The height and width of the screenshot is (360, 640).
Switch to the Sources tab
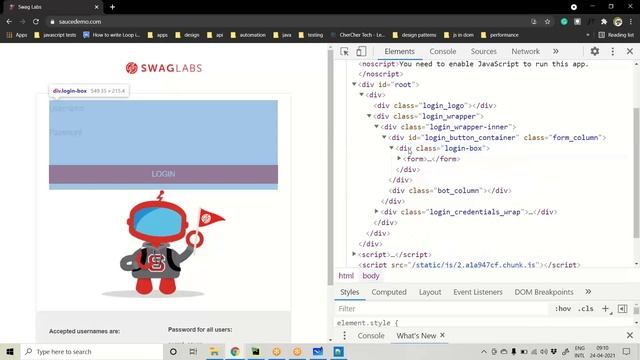pos(483,51)
